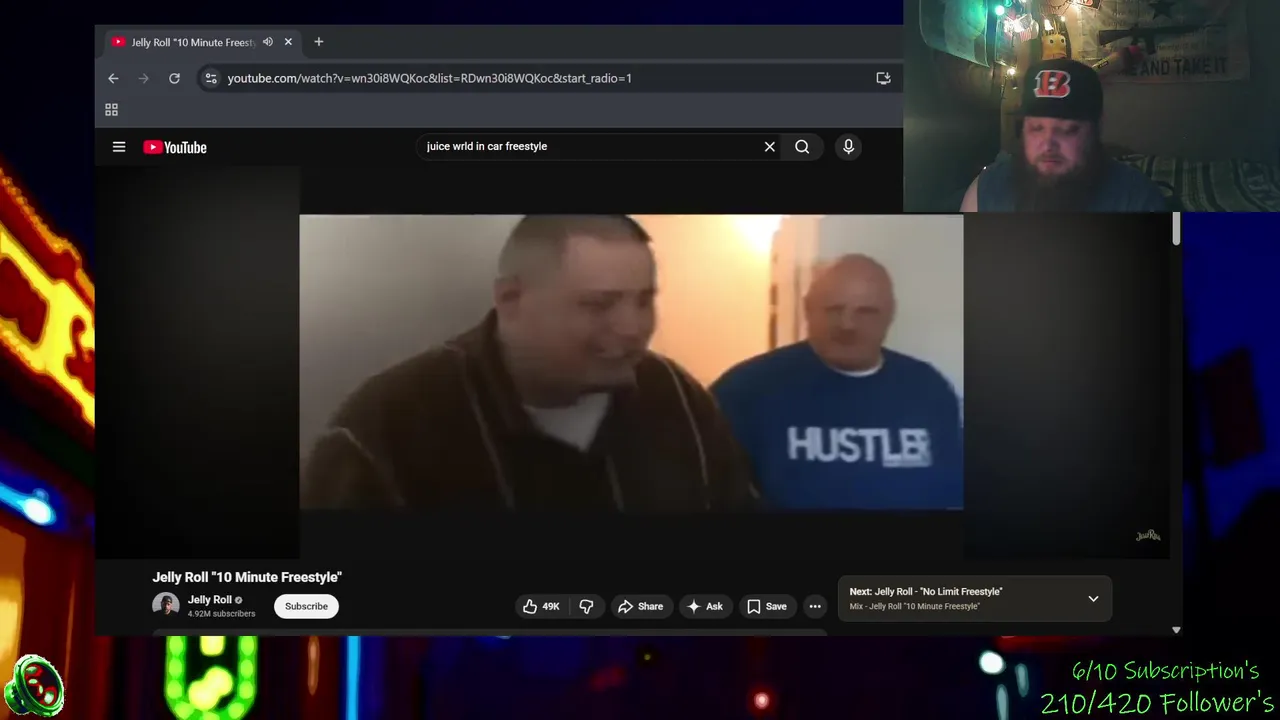Click the address bar URL

coord(429,78)
